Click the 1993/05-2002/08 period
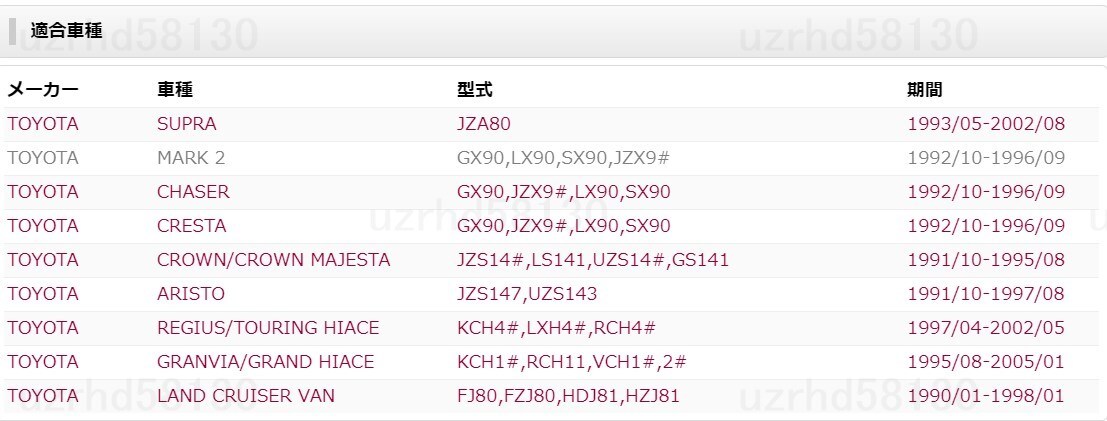 986,124
